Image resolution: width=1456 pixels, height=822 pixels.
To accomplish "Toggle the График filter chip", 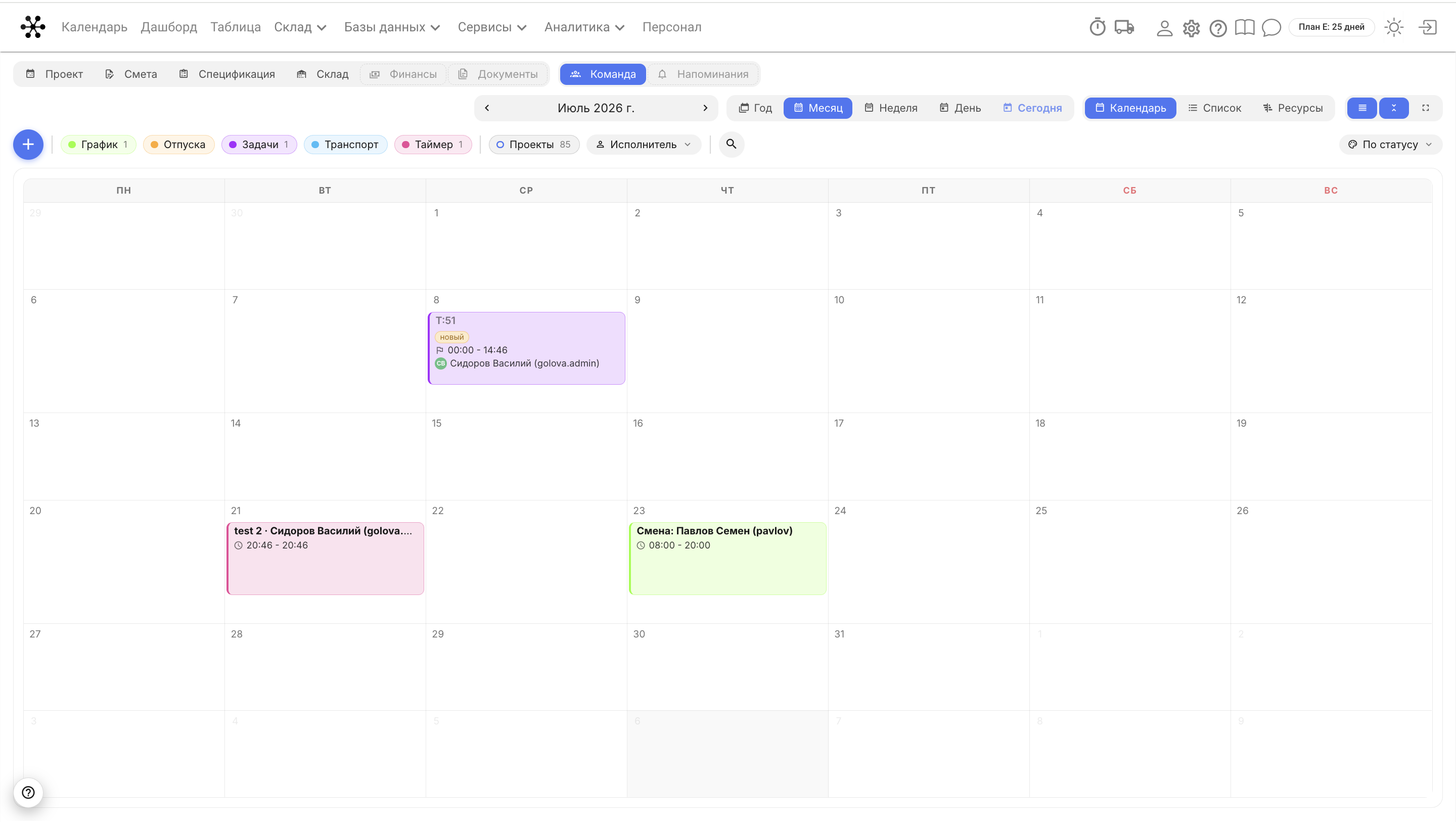I will (x=99, y=145).
